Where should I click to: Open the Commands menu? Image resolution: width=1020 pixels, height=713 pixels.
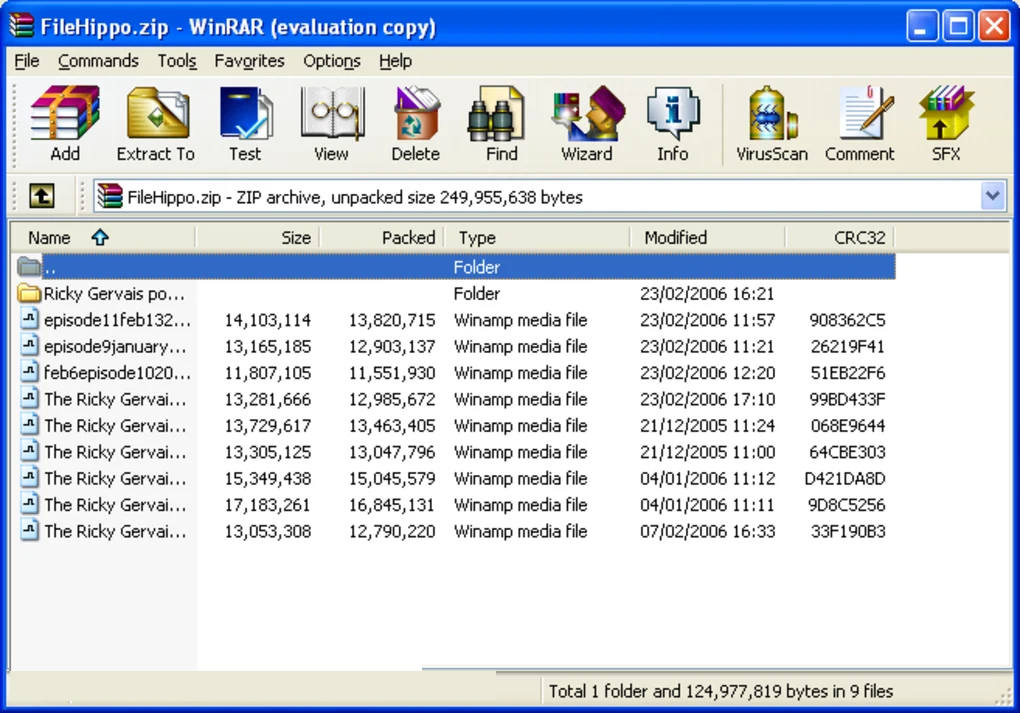pos(98,61)
